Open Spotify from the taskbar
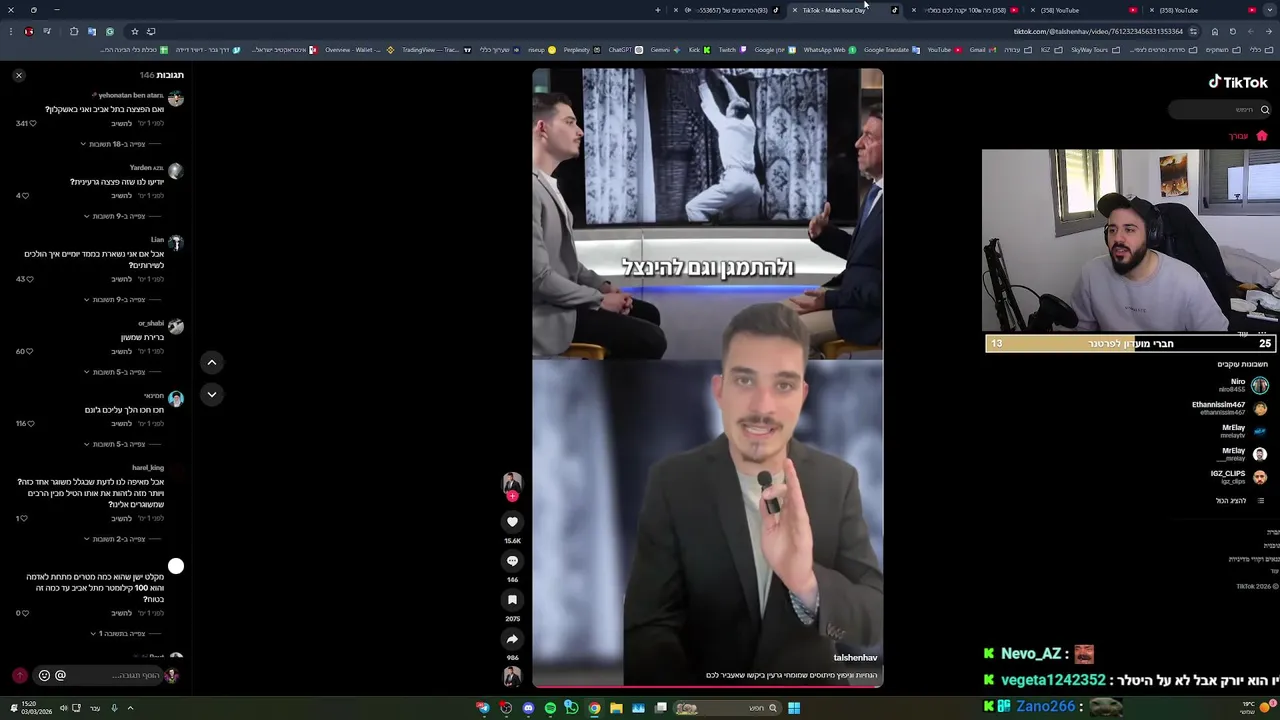 click(x=550, y=708)
